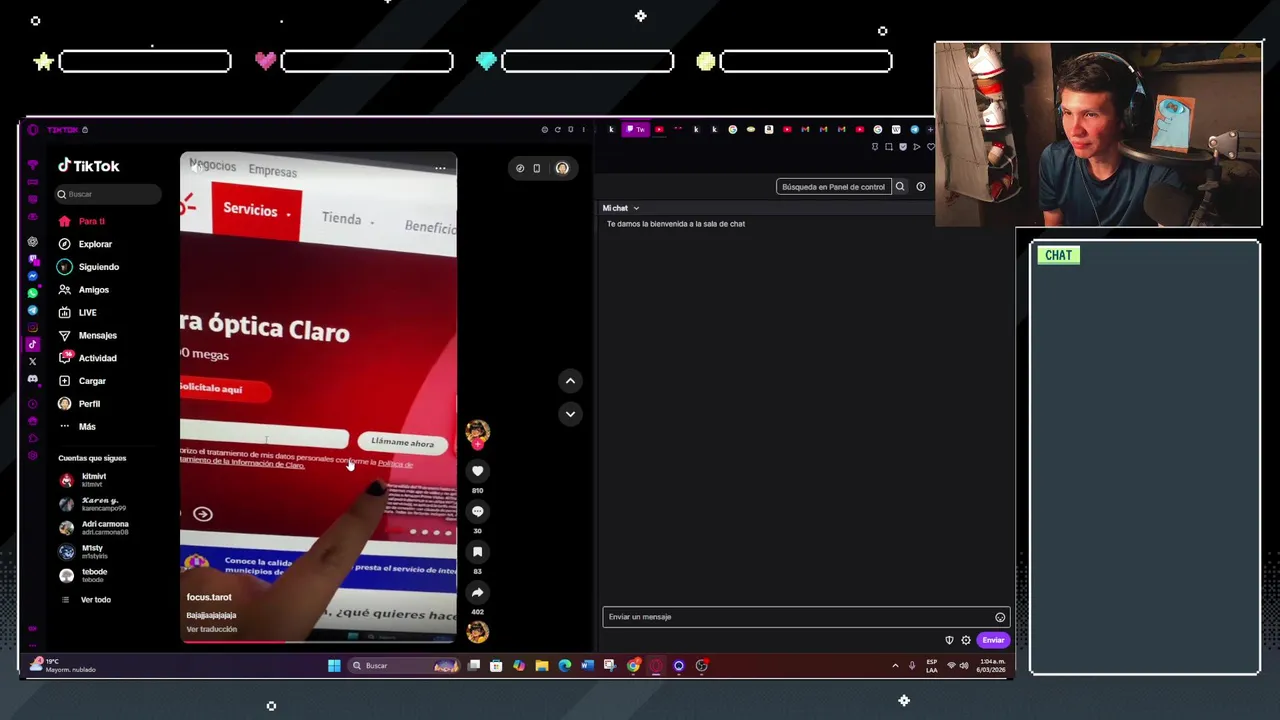Expand Ver todo followed accounts
The width and height of the screenshot is (1280, 720).
pyautogui.click(x=96, y=600)
